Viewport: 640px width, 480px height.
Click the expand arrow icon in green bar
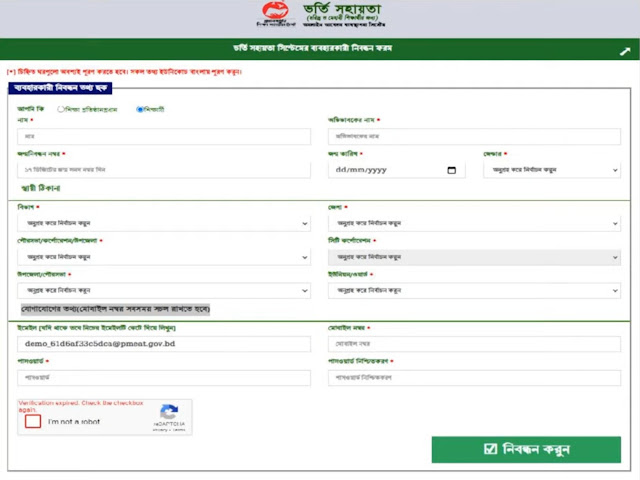pos(625,50)
